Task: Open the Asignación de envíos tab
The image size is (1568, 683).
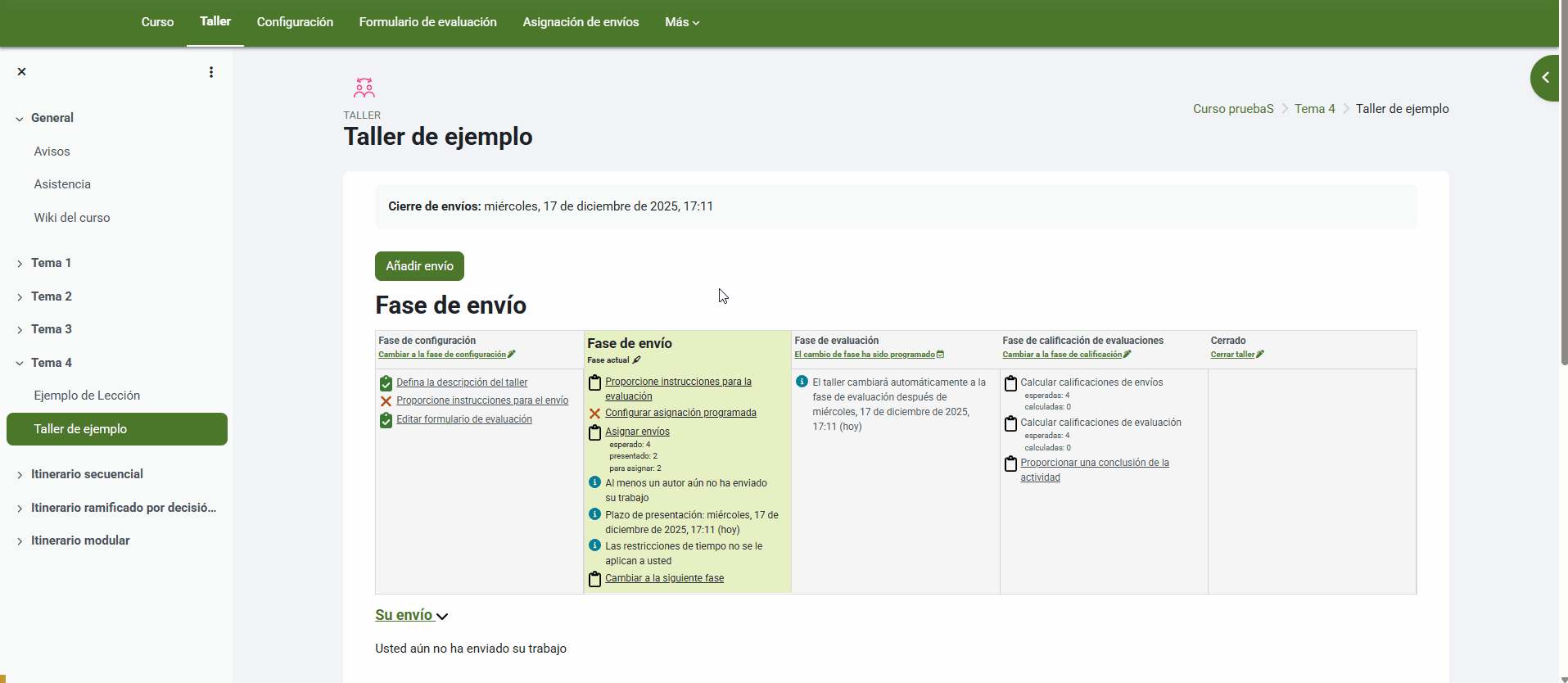Action: [581, 22]
